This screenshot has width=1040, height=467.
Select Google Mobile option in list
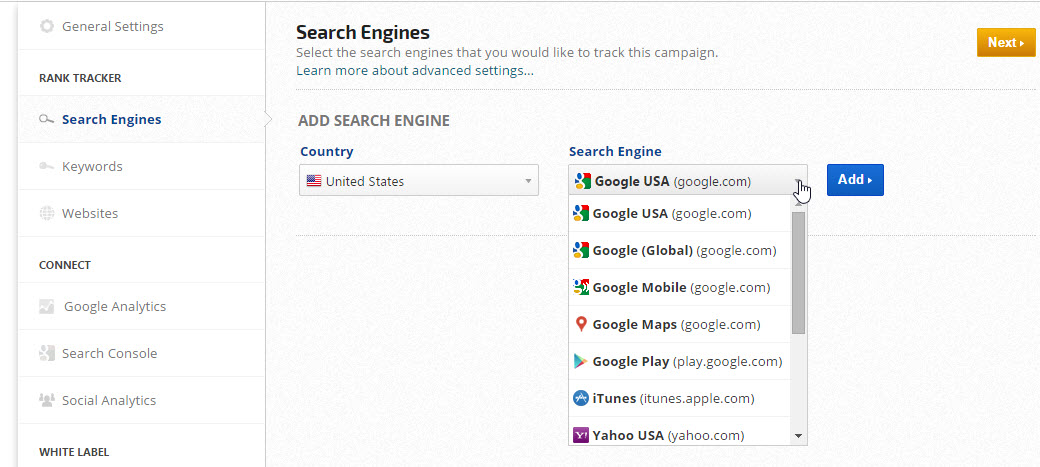[680, 287]
